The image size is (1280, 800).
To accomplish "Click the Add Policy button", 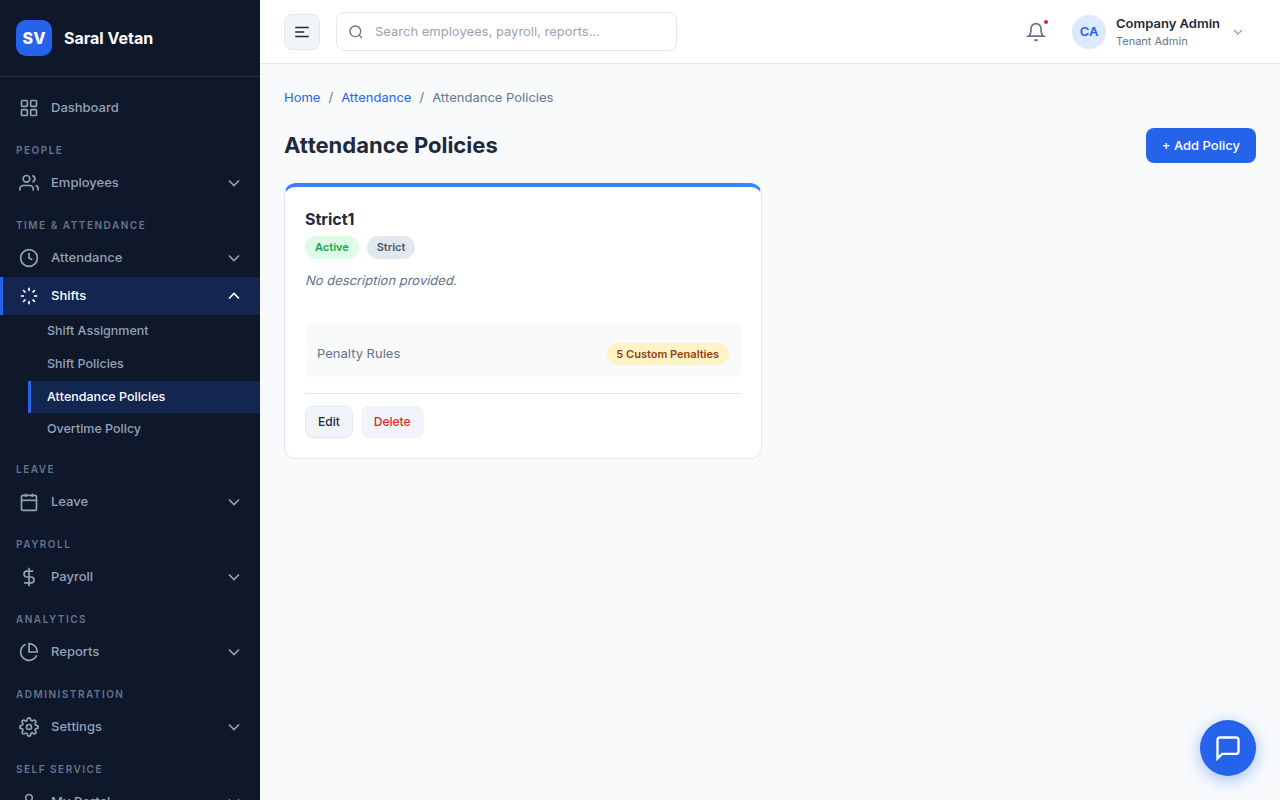I will (1201, 146).
